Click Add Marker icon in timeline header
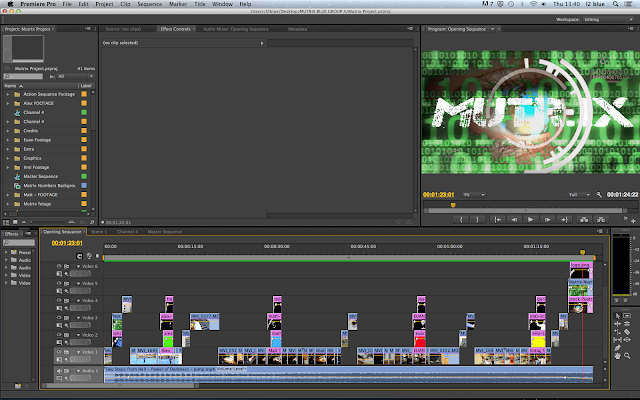Viewport: 640px width, 400px height. (x=97, y=256)
